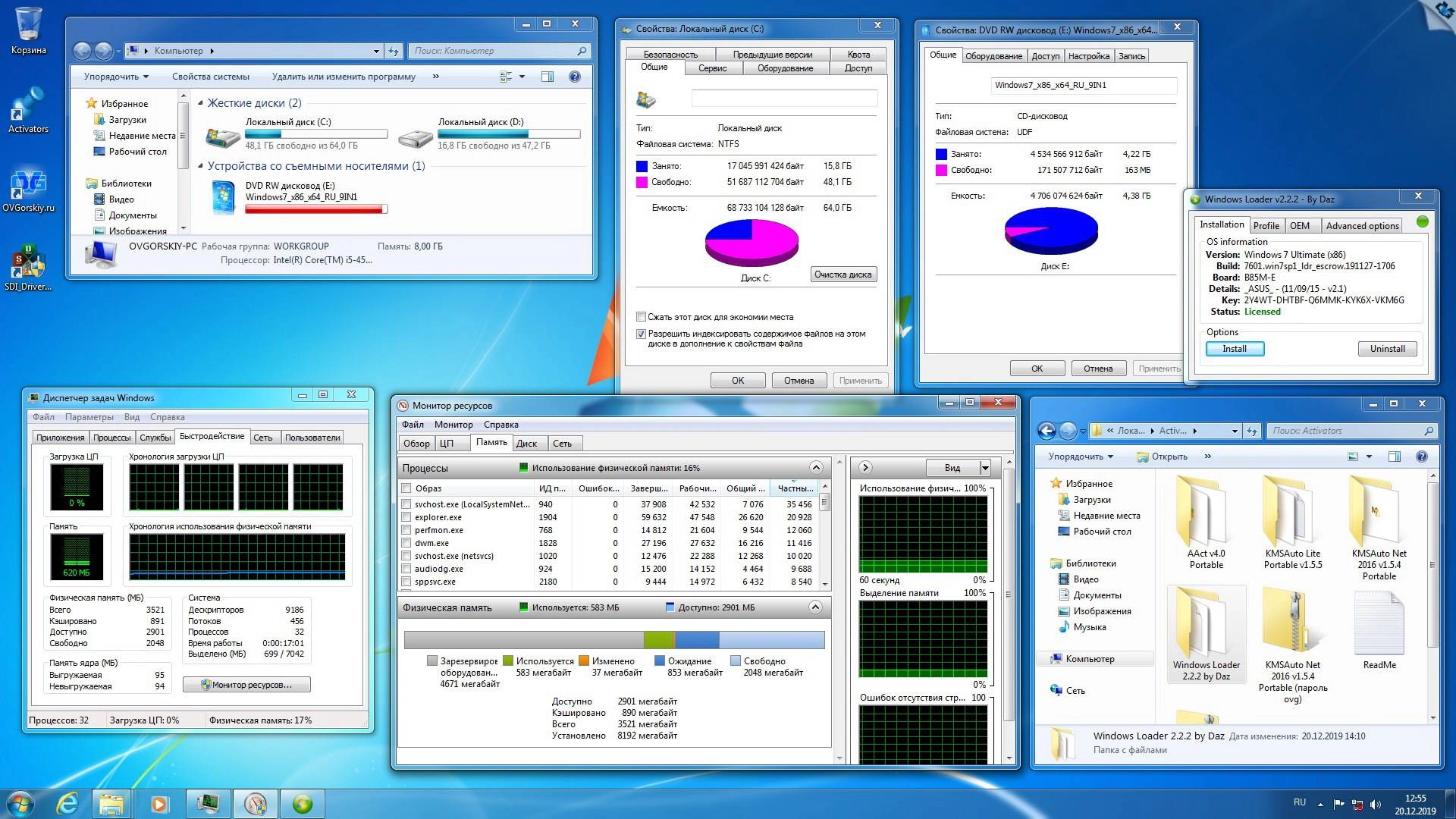This screenshot has height=819, width=1456.
Task: Click Install in Windows Loader
Action: tap(1234, 349)
